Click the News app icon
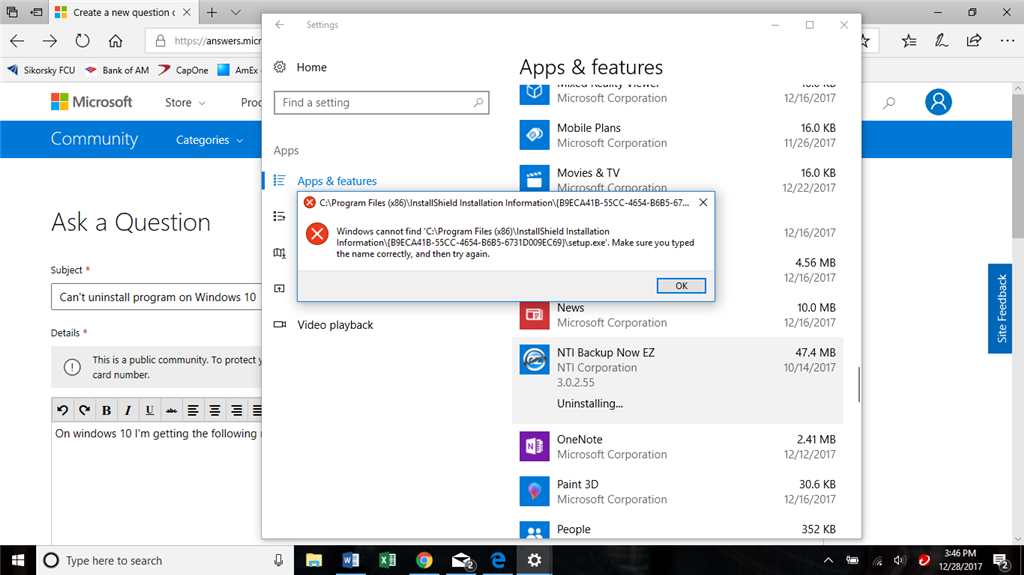The width and height of the screenshot is (1024, 575). [534, 314]
